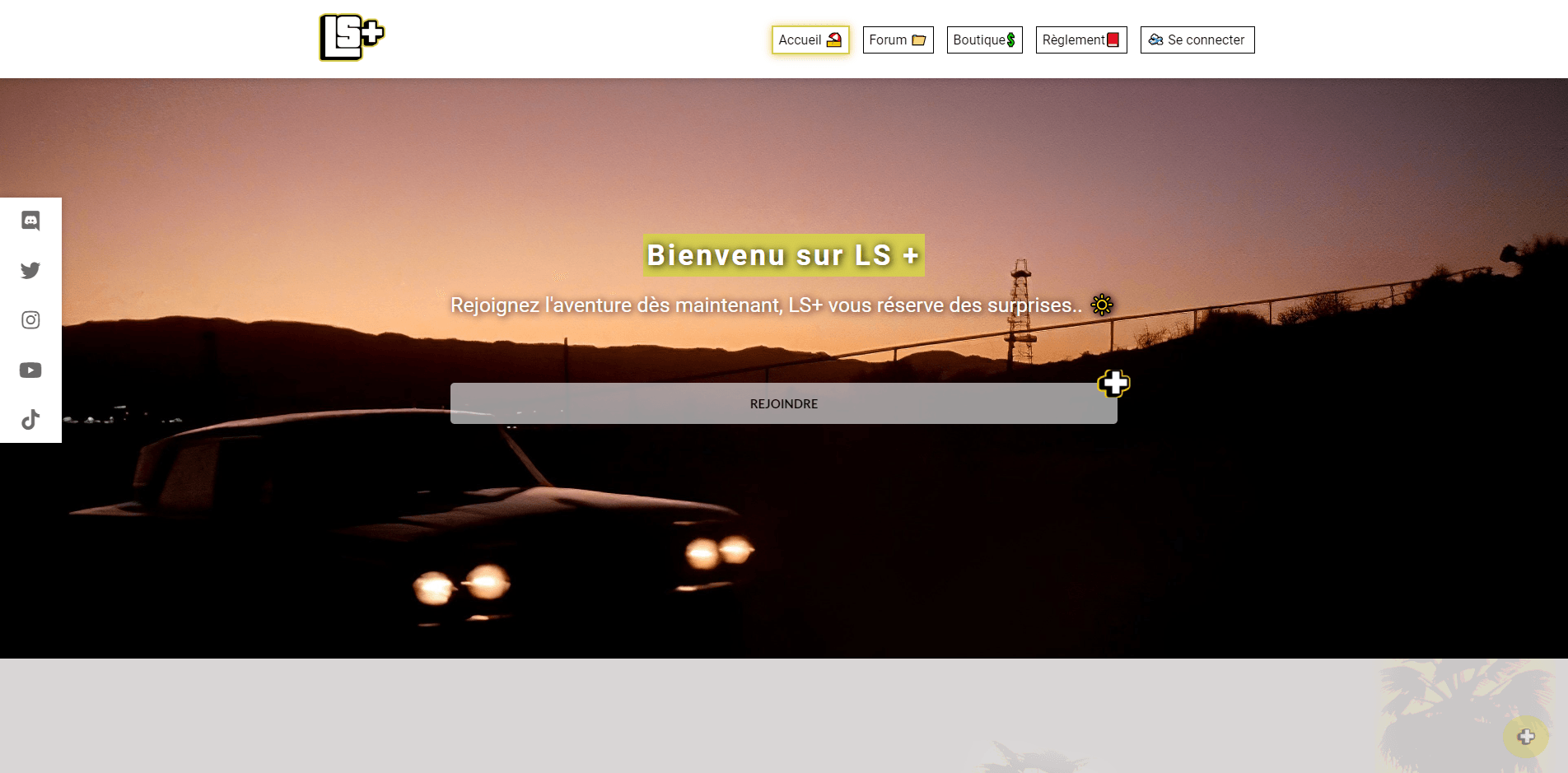This screenshot has width=1568, height=773.
Task: Click the 'Rejoignez l'aventure' tagline text
Action: pos(766,305)
